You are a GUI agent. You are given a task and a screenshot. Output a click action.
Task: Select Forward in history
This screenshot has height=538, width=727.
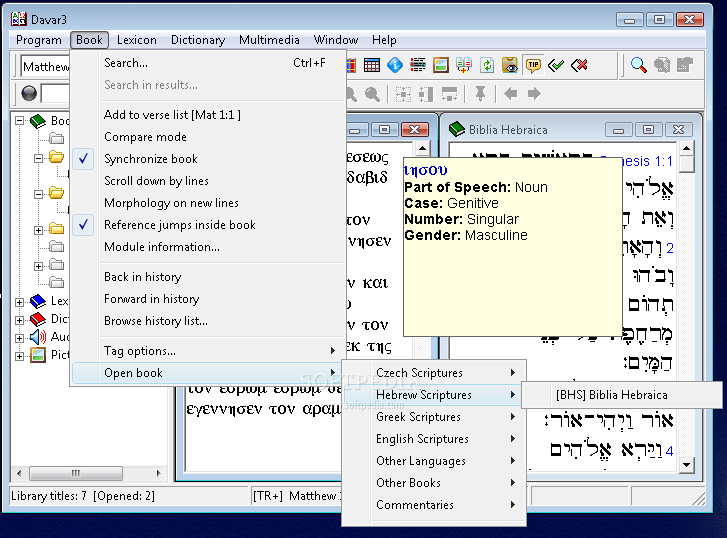pos(209,299)
